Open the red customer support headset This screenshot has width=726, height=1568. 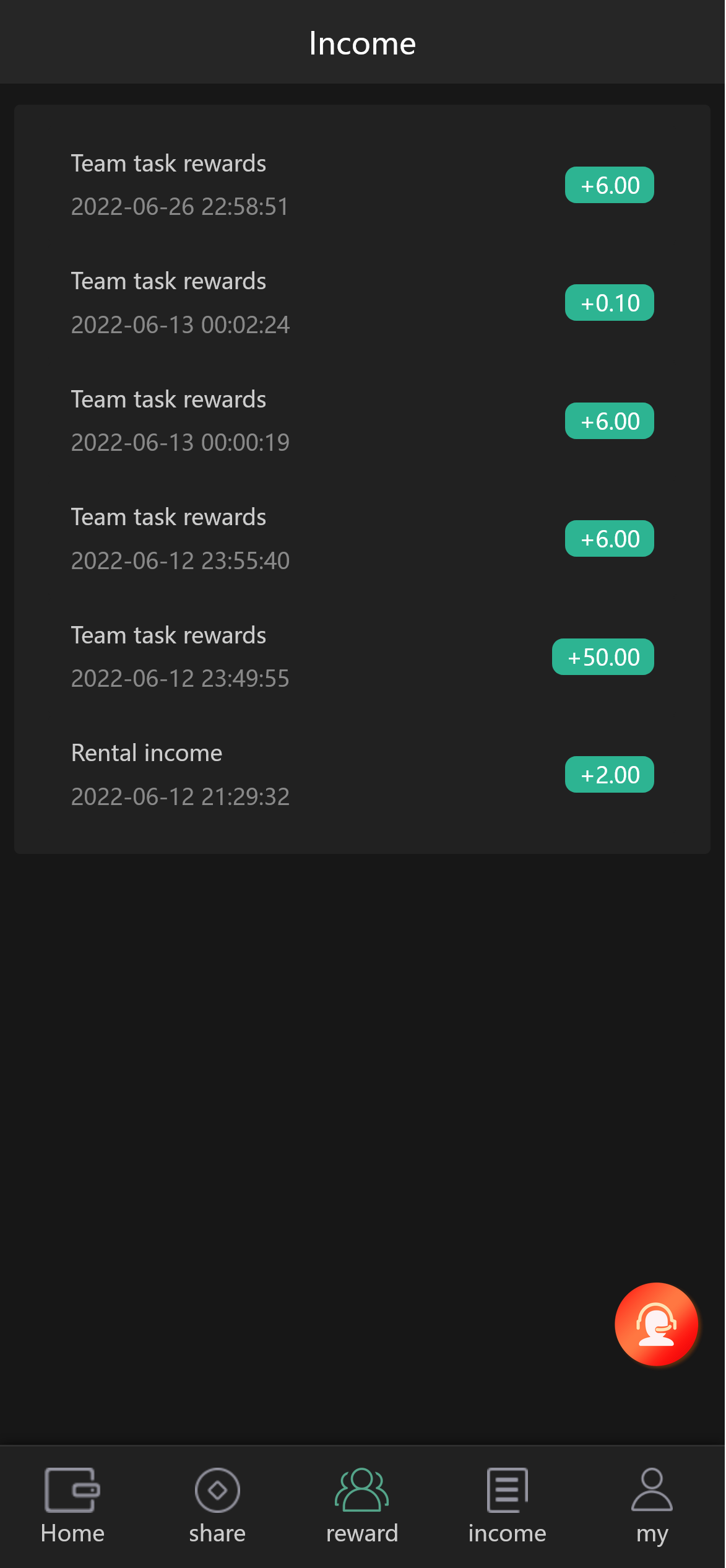656,1324
